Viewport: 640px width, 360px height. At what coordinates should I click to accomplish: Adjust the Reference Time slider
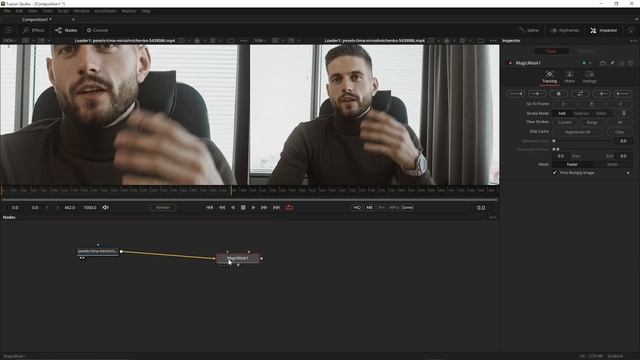pyautogui.click(x=582, y=141)
